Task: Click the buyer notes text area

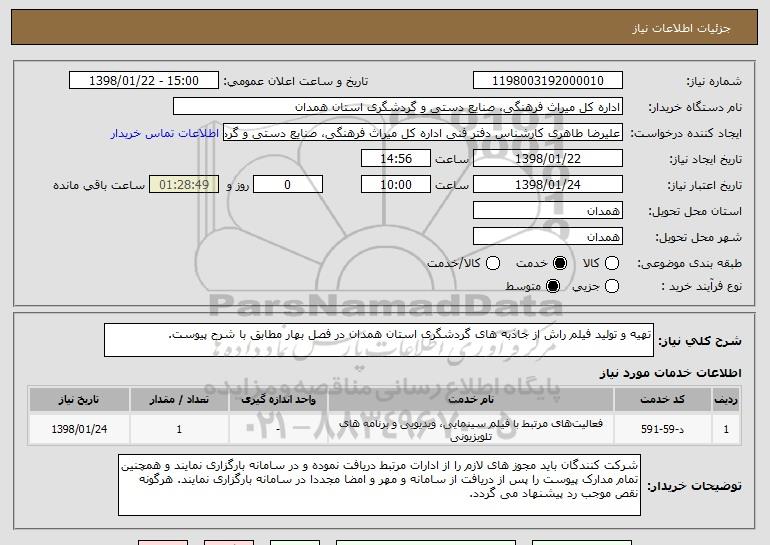Action: [379, 485]
